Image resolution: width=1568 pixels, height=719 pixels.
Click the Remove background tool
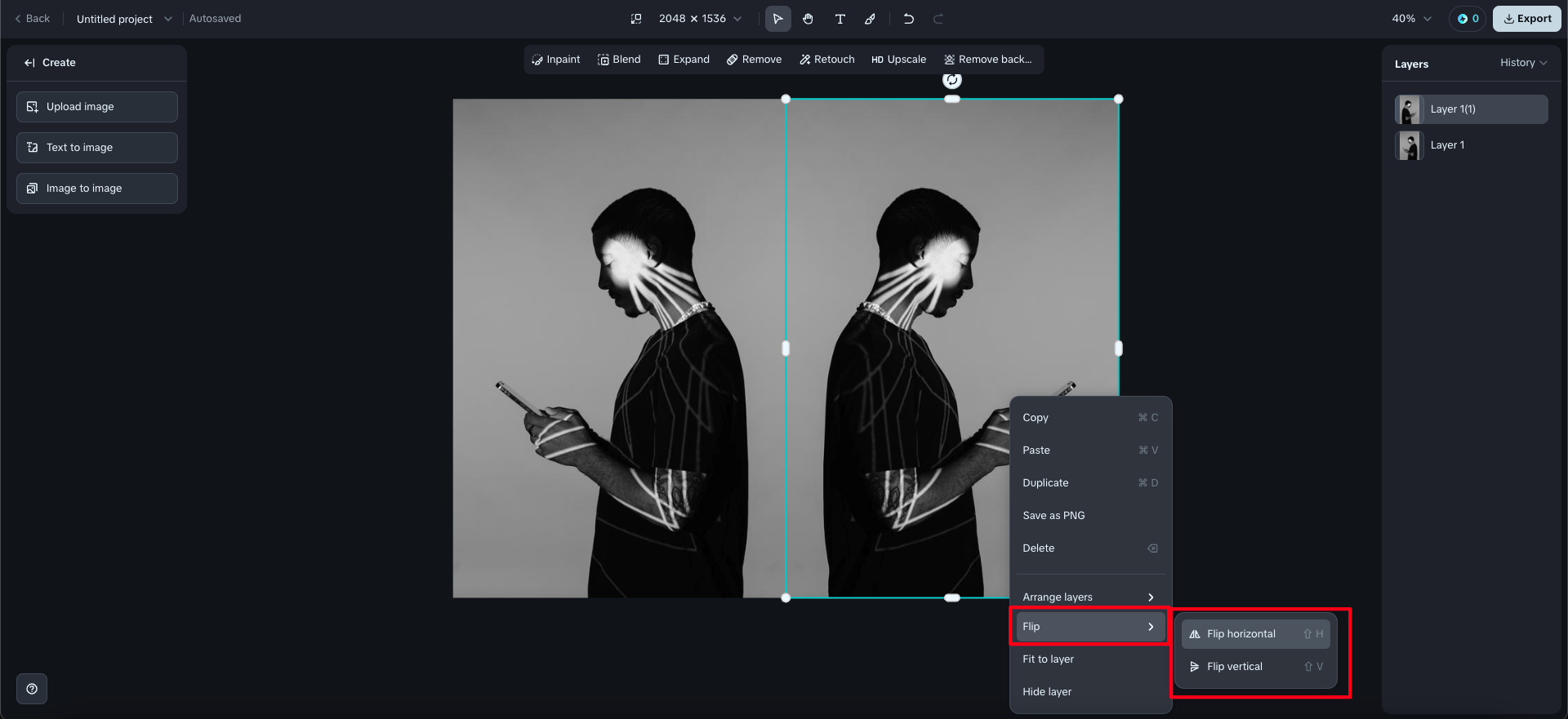(988, 60)
